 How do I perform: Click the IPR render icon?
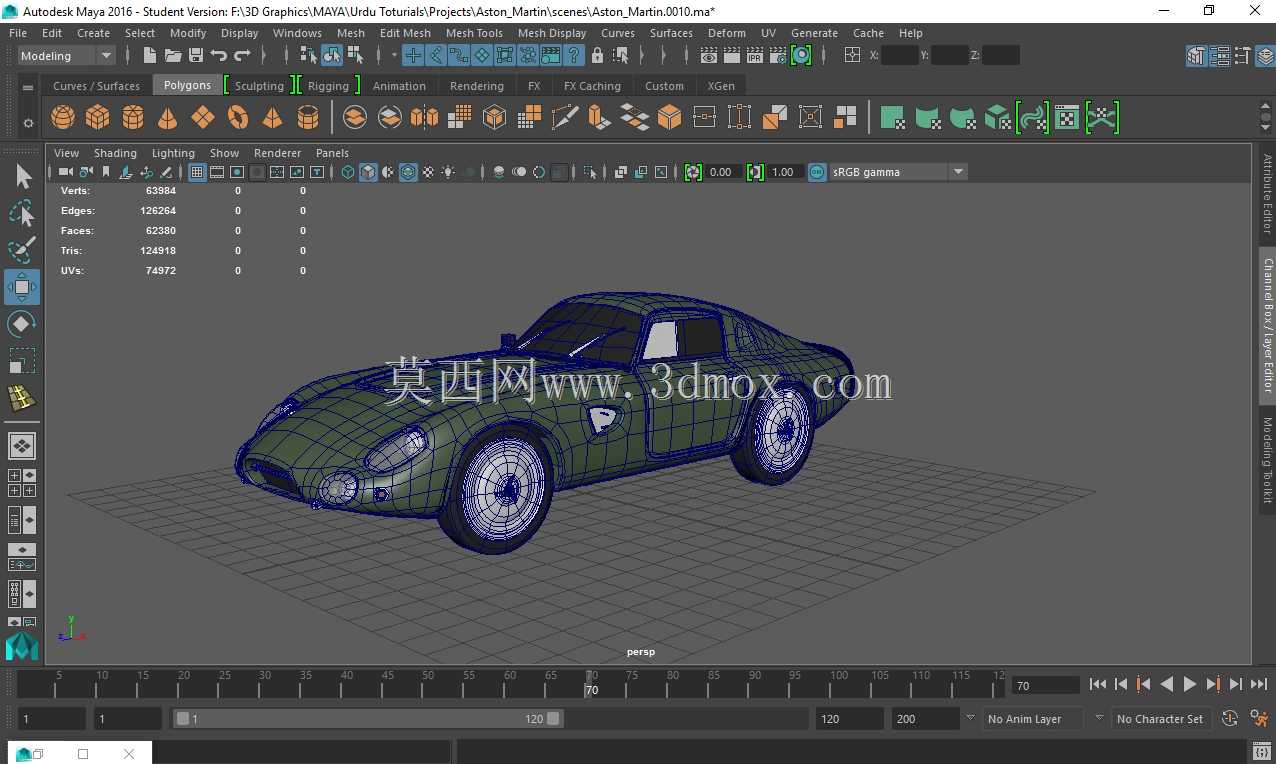(x=755, y=55)
